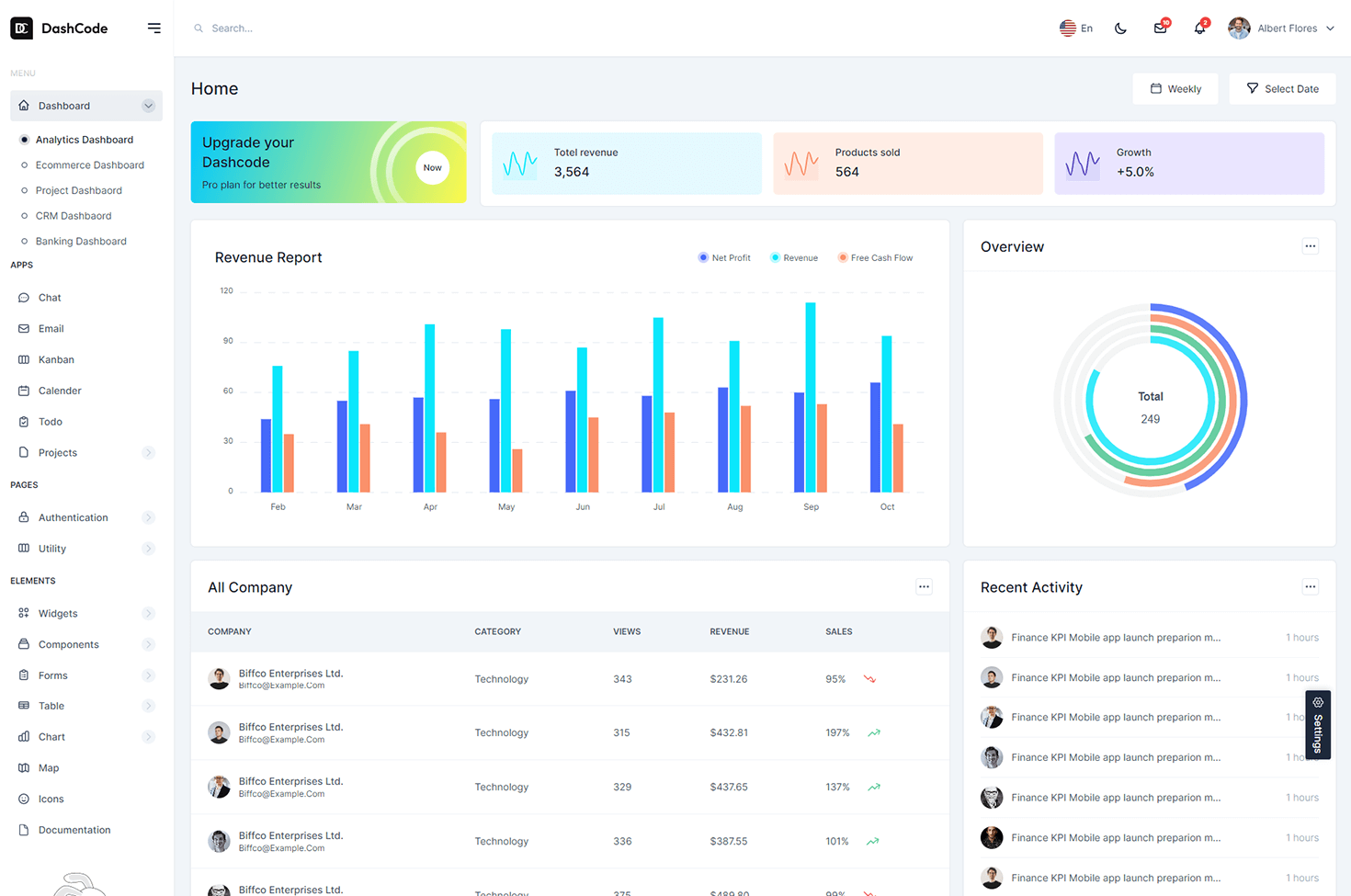Toggle the Free Cash Flow legend swatch
1351x896 pixels.
pyautogui.click(x=843, y=257)
